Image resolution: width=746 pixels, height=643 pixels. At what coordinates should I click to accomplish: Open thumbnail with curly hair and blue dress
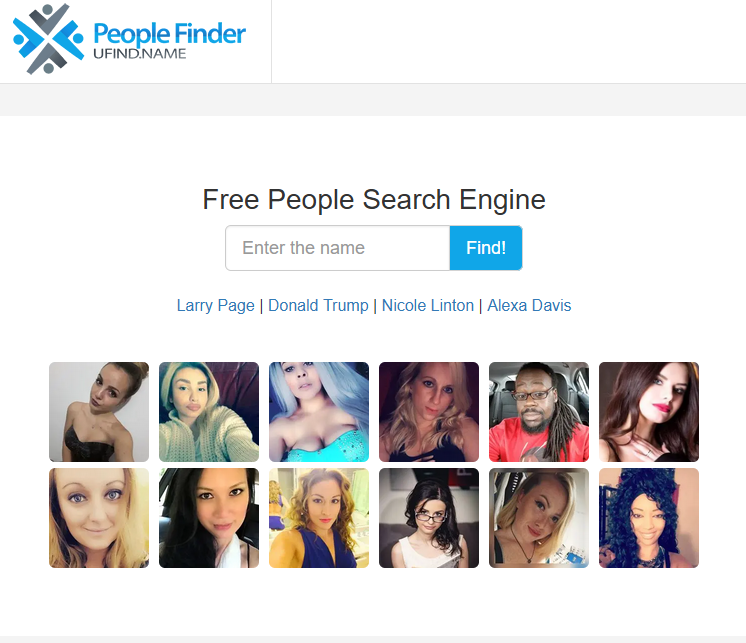(x=319, y=518)
